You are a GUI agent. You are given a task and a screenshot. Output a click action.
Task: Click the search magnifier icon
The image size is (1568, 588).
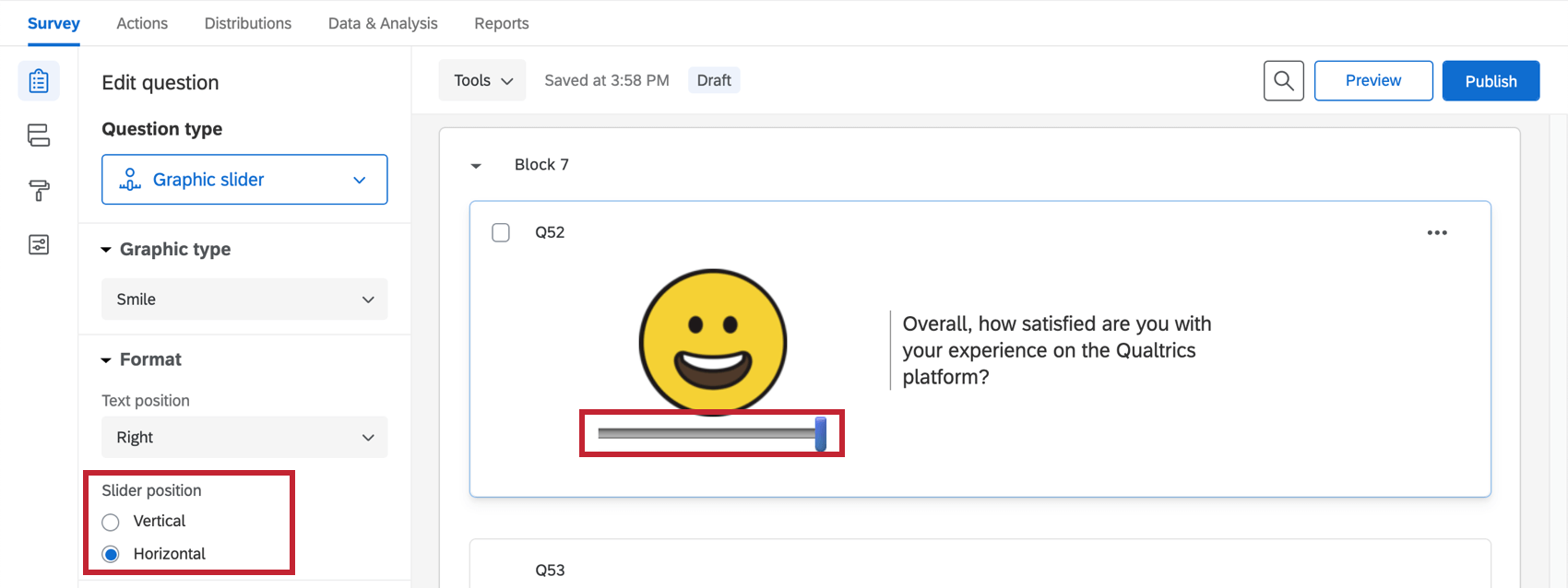(1283, 81)
